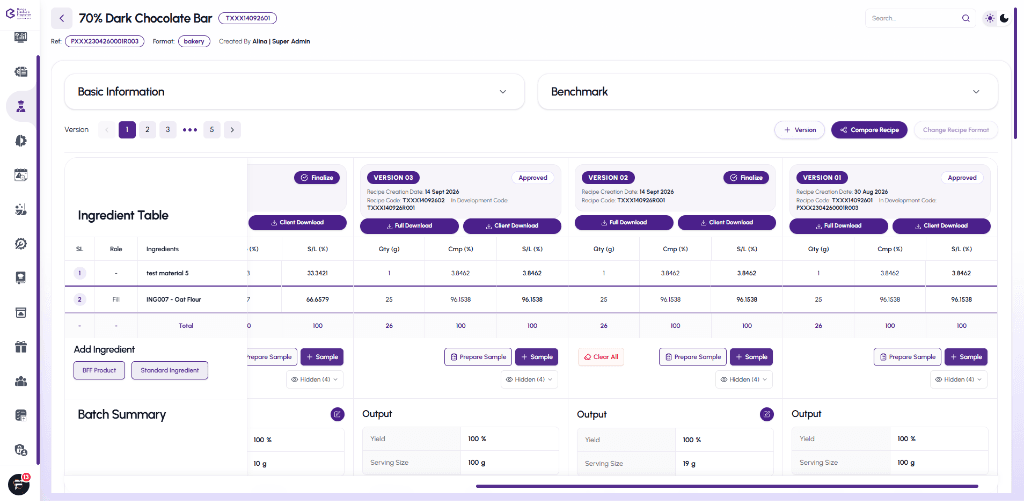The height and width of the screenshot is (501, 1024).
Task: Click + Sample under Version 02
Action: pyautogui.click(x=752, y=357)
